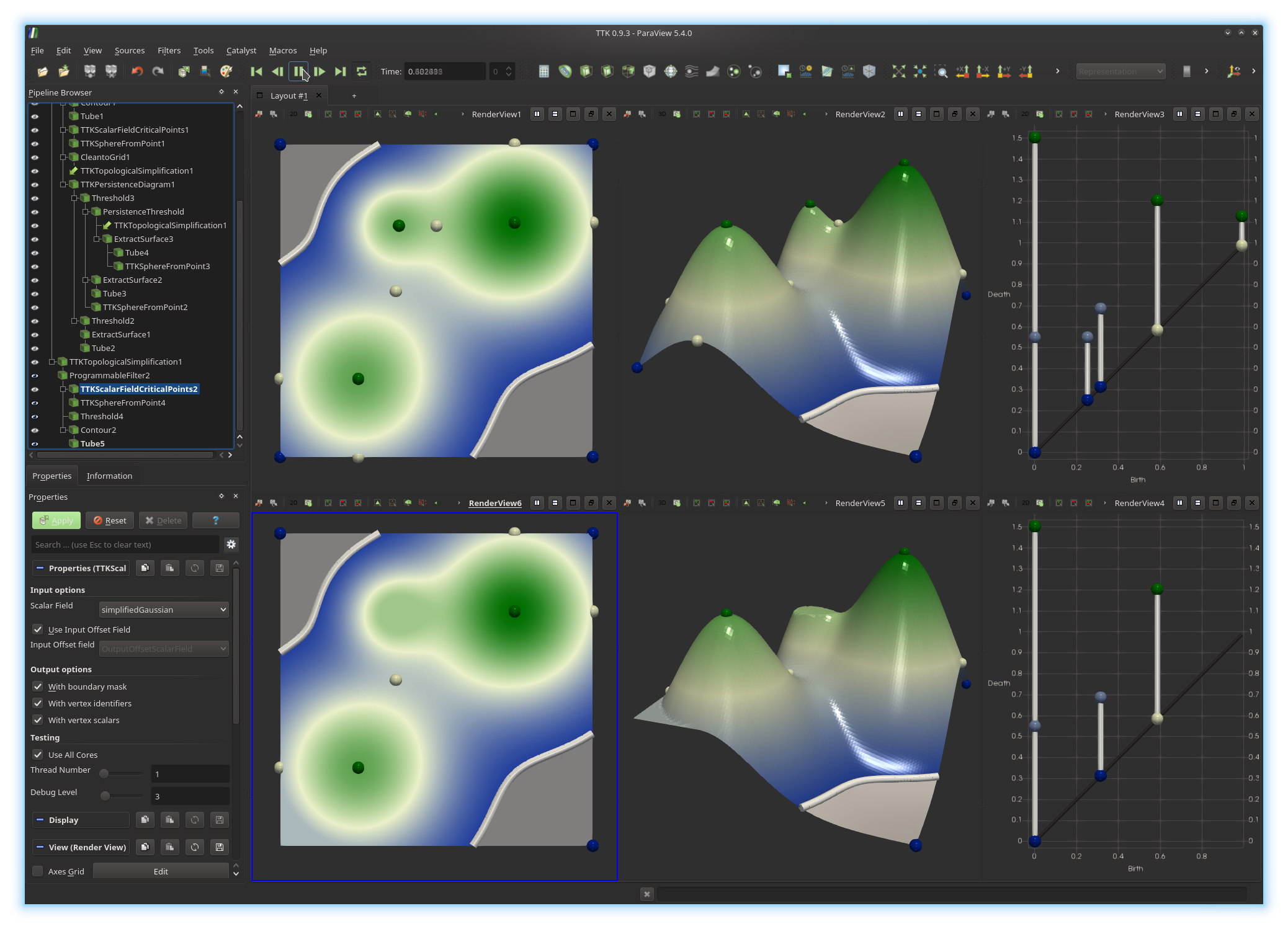Viewport: 1288px width, 929px height.
Task: Hide Tube4 using its eye icon
Action: (35, 253)
